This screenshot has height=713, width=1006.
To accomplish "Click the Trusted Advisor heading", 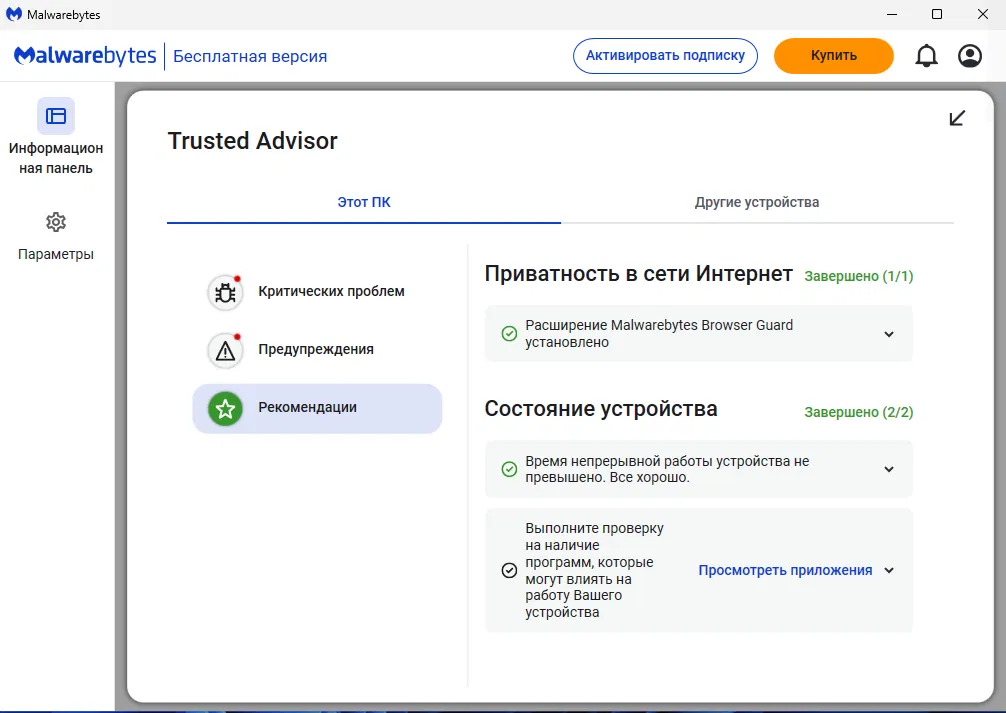I will pyautogui.click(x=253, y=141).
